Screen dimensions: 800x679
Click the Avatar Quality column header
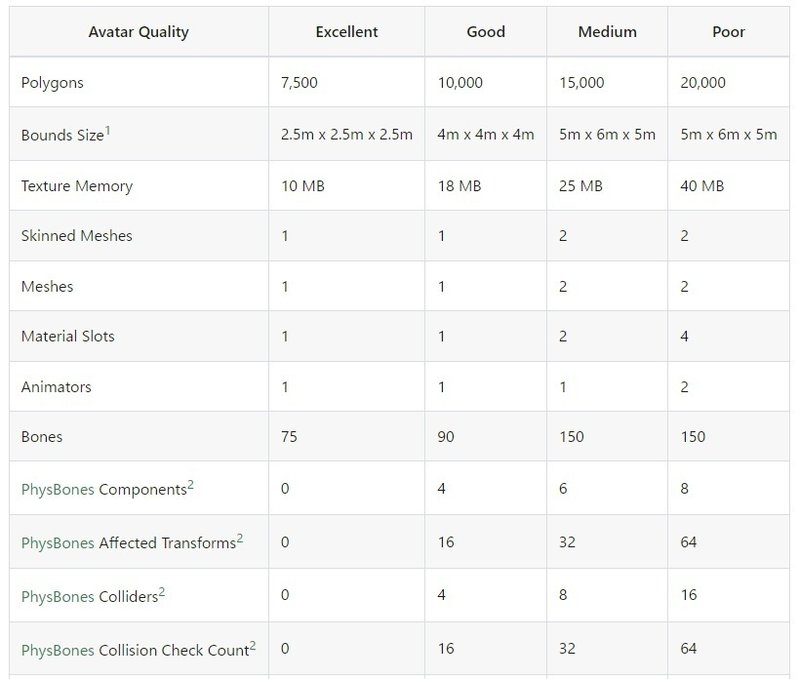pos(140,32)
